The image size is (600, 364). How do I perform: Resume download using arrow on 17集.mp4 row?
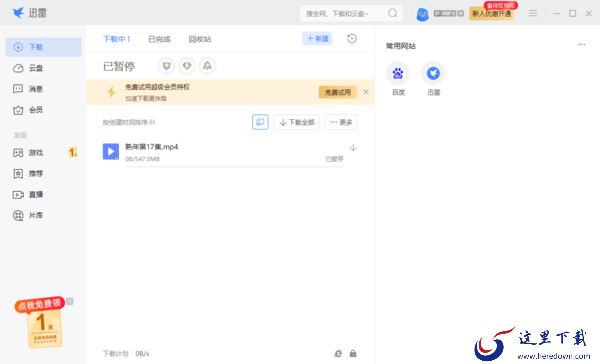[353, 147]
